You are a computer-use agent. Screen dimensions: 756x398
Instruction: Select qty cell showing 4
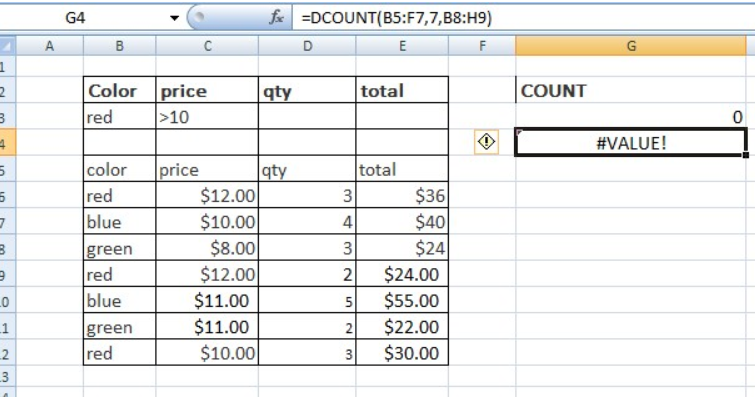[307, 221]
